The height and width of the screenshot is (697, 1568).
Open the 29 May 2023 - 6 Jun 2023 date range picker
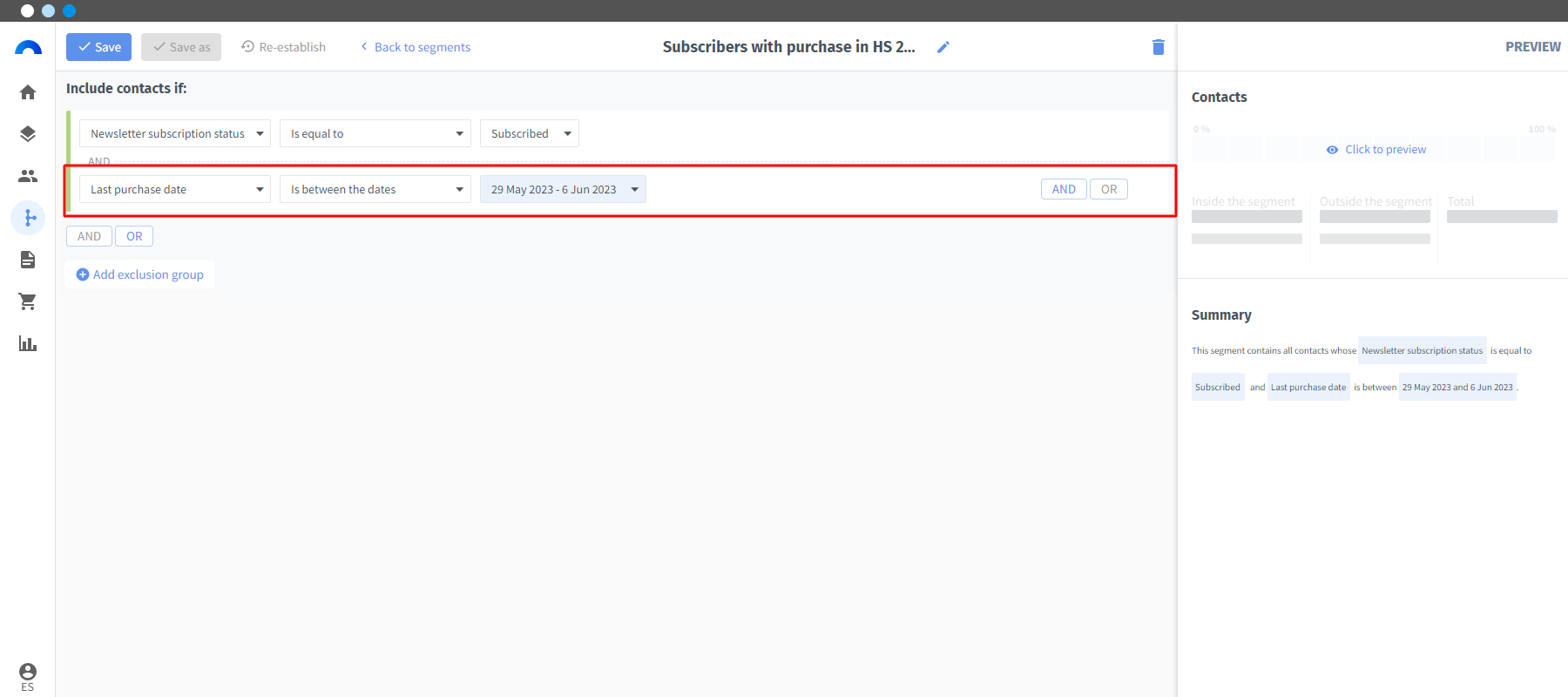563,189
